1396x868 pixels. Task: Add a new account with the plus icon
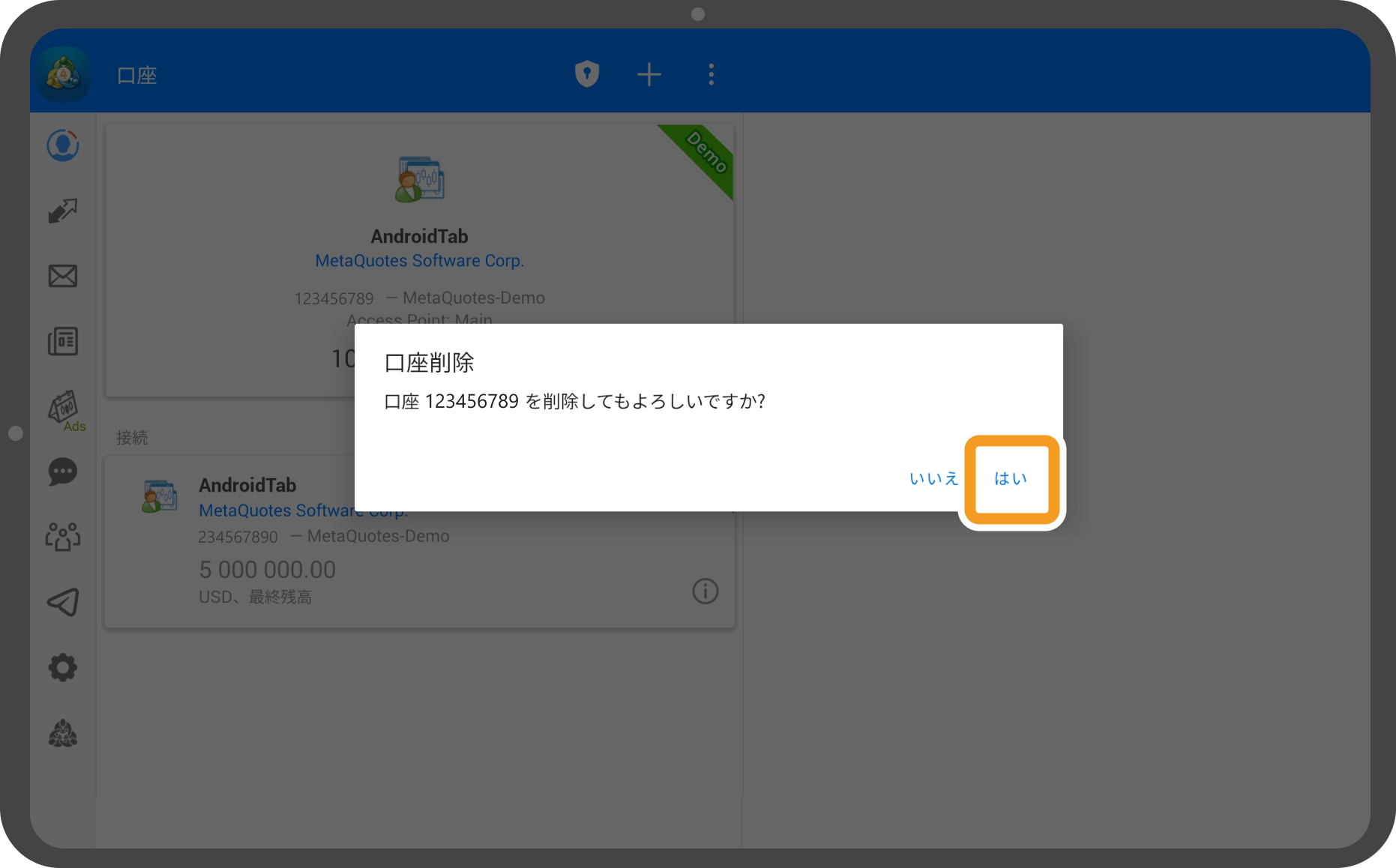[x=649, y=73]
